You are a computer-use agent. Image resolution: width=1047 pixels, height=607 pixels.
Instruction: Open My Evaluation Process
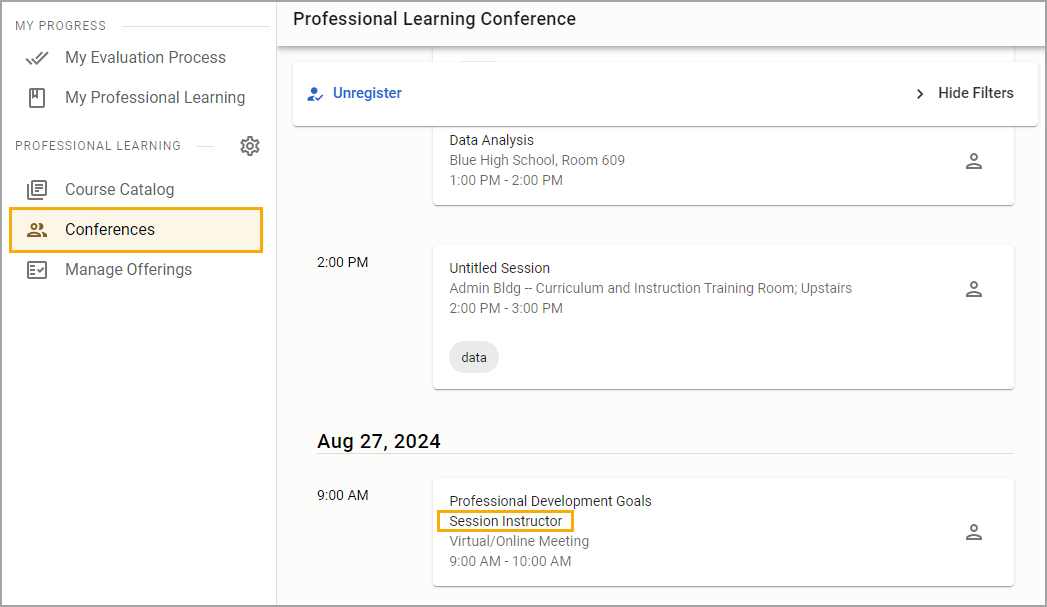pos(146,58)
